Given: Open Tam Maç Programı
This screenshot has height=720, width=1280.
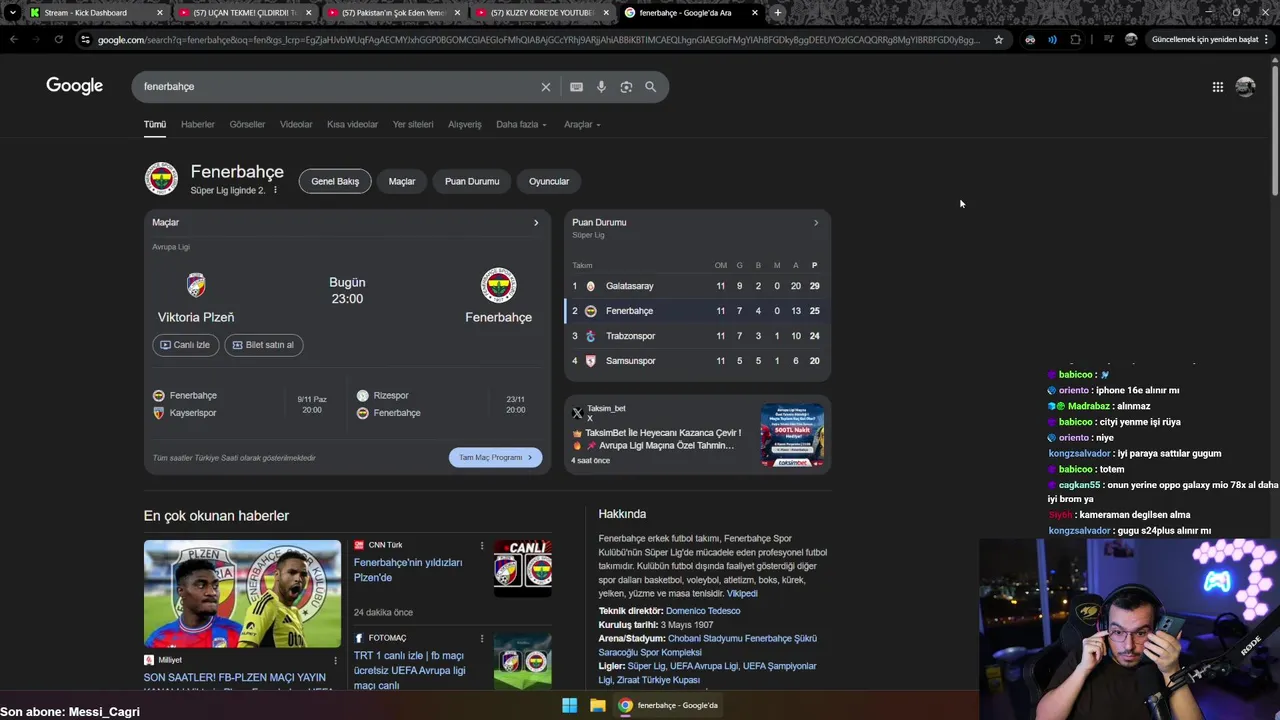Looking at the screenshot, I should coord(496,458).
